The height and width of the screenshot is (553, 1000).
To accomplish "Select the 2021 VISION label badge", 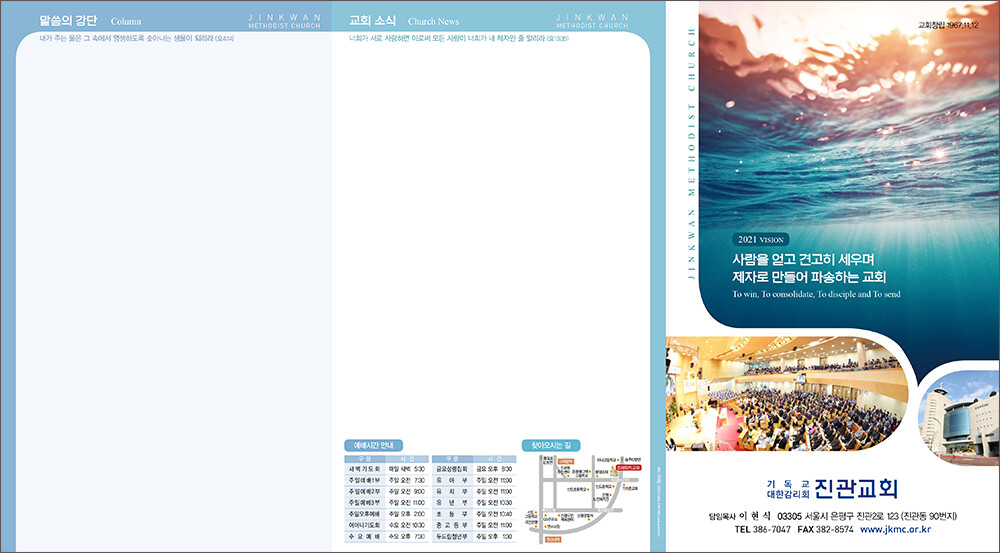I will (761, 240).
